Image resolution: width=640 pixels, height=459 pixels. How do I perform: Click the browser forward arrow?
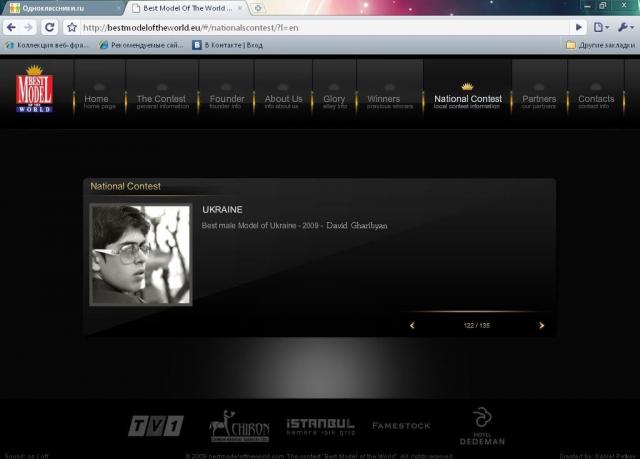pyautogui.click(x=29, y=27)
